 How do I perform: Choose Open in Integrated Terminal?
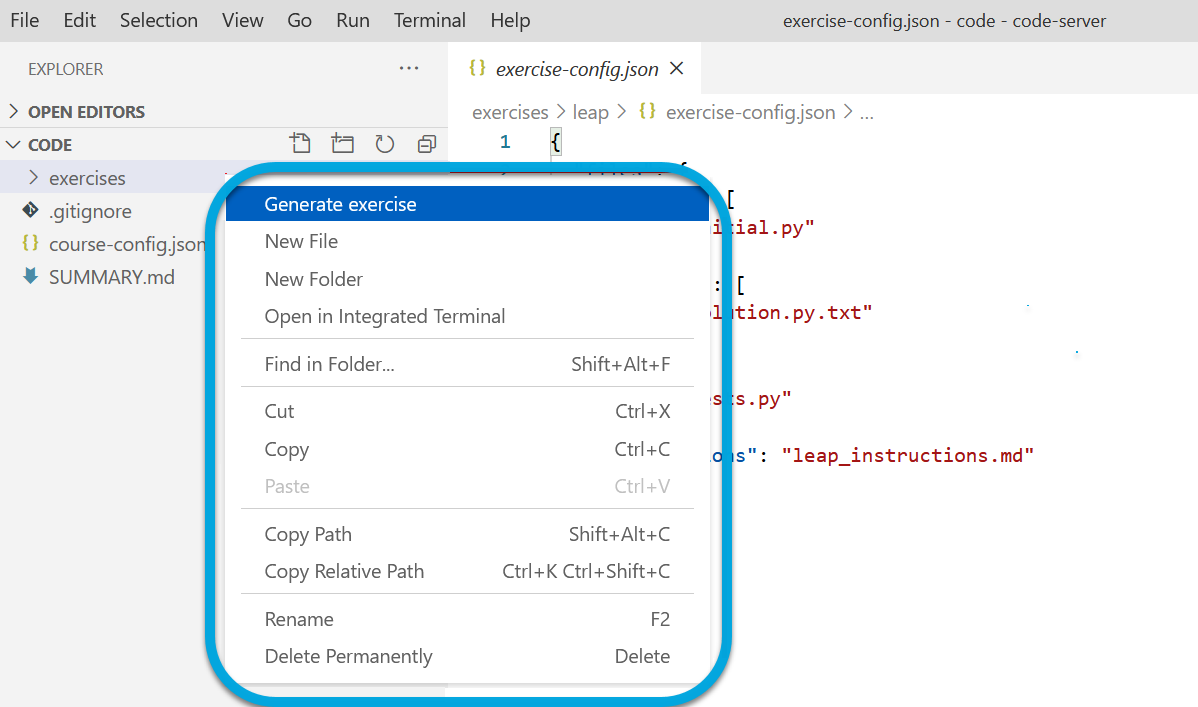point(384,316)
